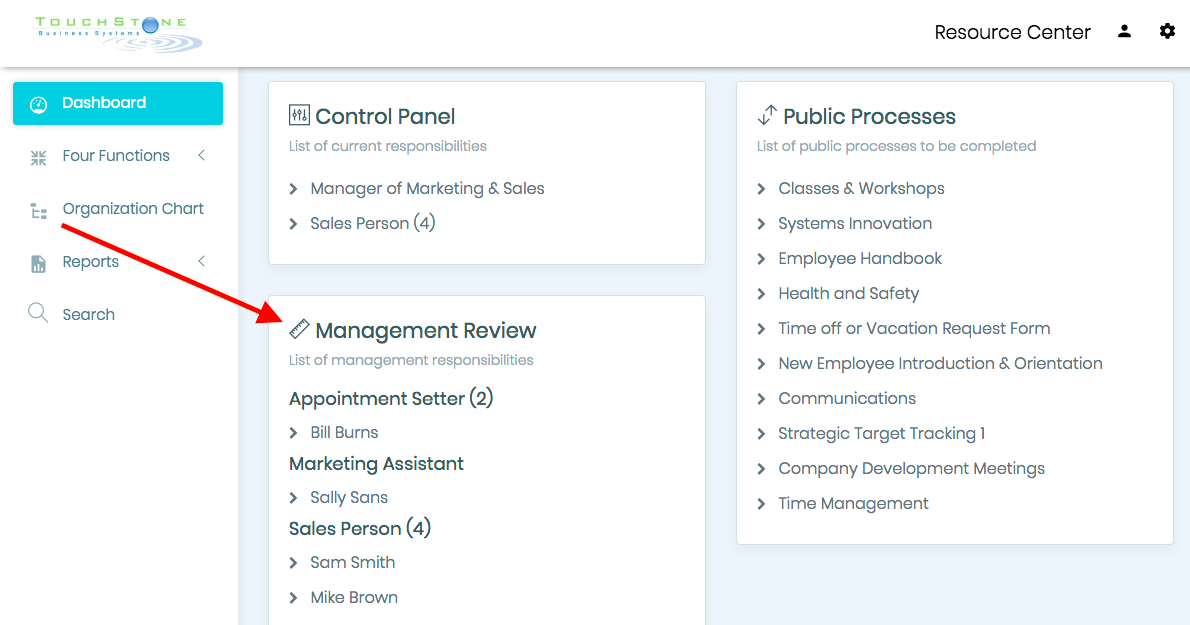Click the user profile icon
The height and width of the screenshot is (625, 1190).
1124,31
